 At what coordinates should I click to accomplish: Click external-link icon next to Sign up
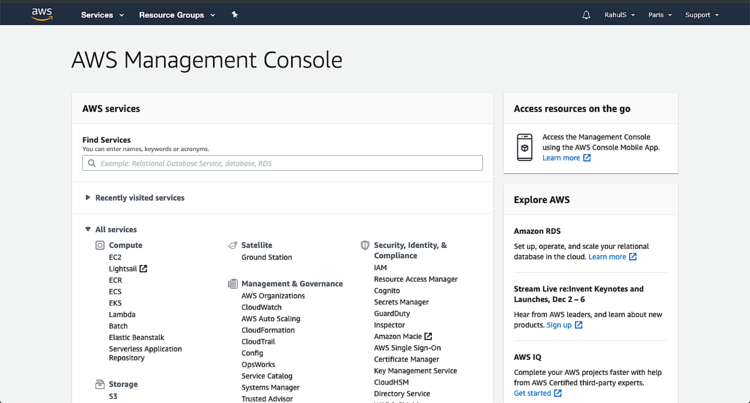pos(578,325)
